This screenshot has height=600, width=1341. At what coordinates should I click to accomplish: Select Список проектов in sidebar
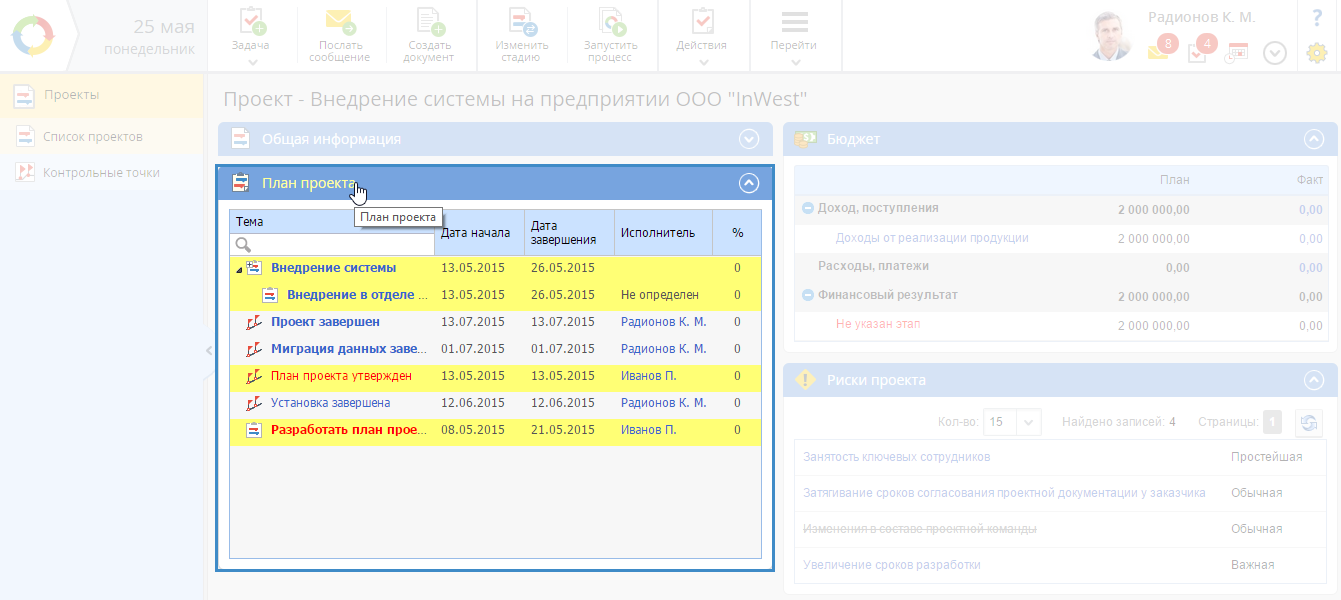pyautogui.click(x=93, y=136)
